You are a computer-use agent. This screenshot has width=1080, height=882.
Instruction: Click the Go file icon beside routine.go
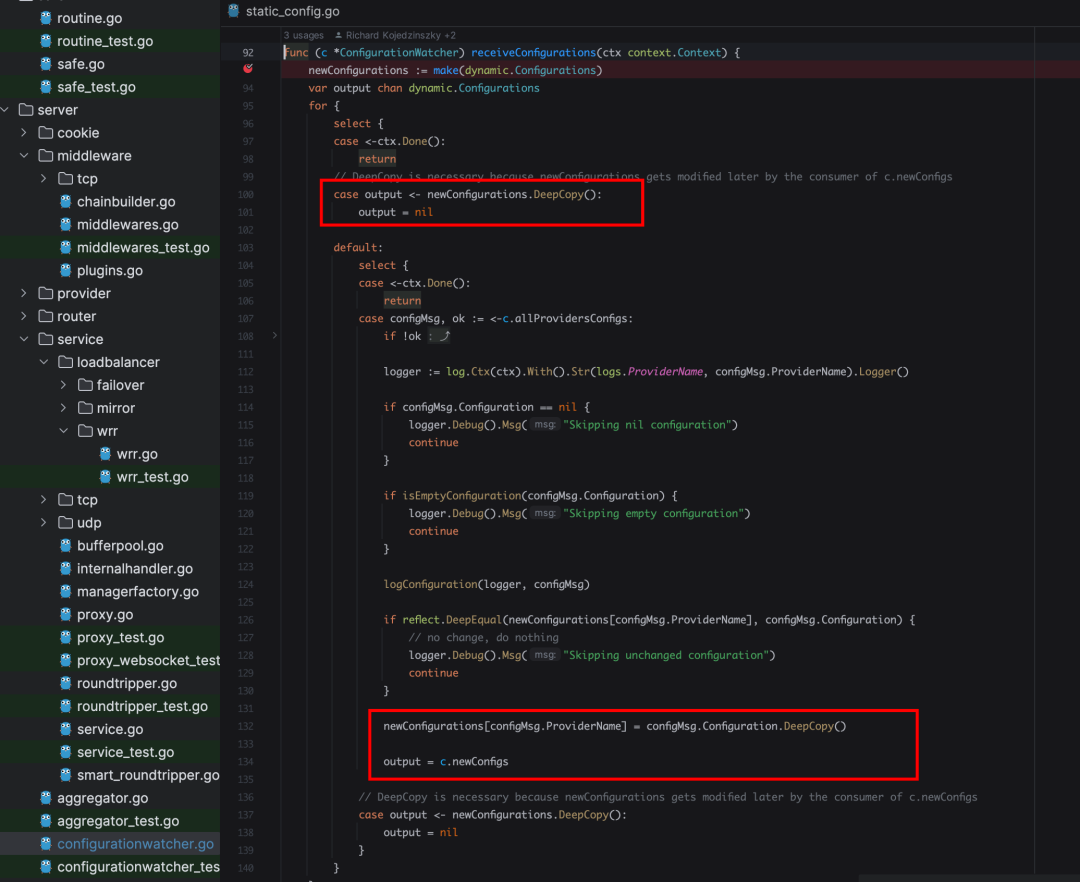tap(45, 18)
